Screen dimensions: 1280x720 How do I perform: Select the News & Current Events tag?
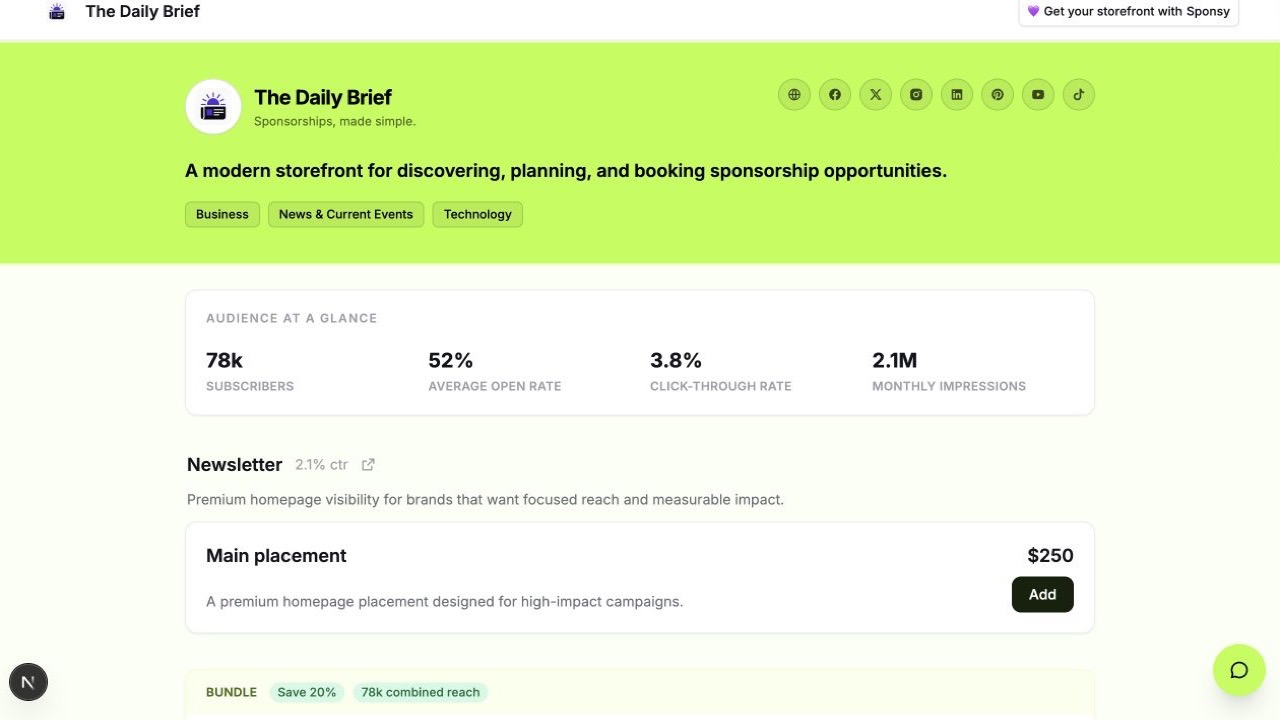346,214
